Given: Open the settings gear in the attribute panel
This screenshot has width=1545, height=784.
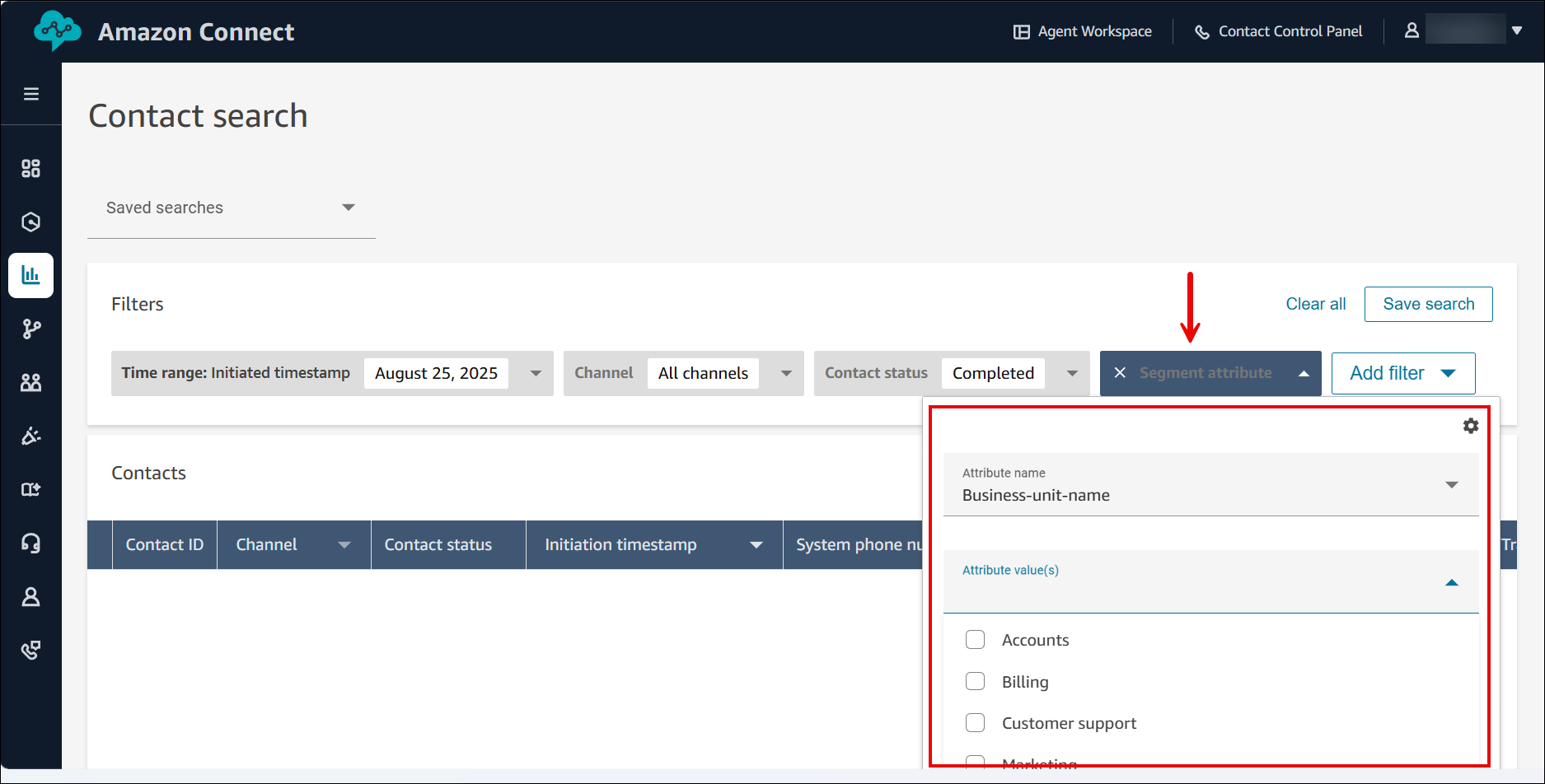Looking at the screenshot, I should click(1472, 426).
